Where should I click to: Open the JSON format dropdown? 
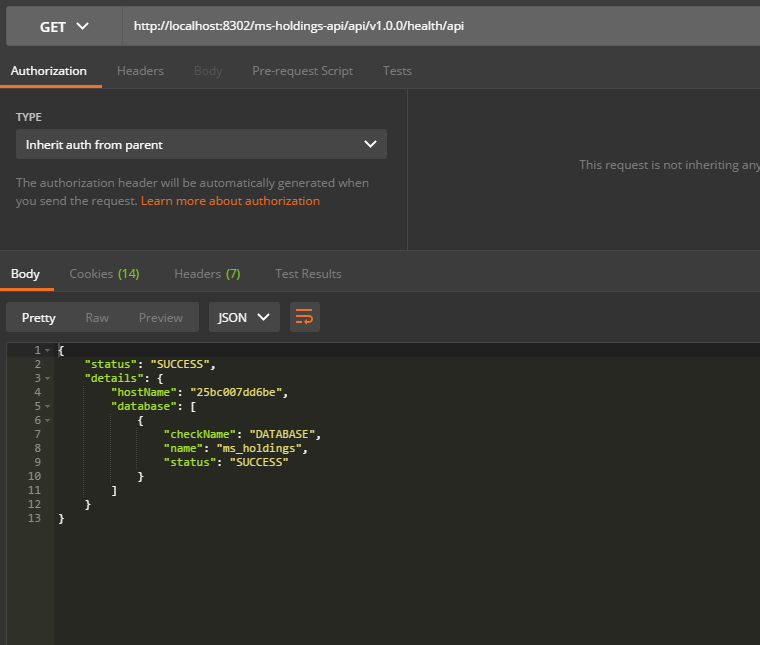[x=244, y=317]
